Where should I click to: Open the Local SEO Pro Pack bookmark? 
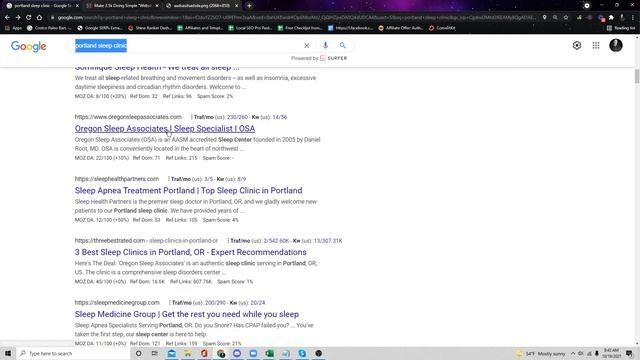pos(250,28)
